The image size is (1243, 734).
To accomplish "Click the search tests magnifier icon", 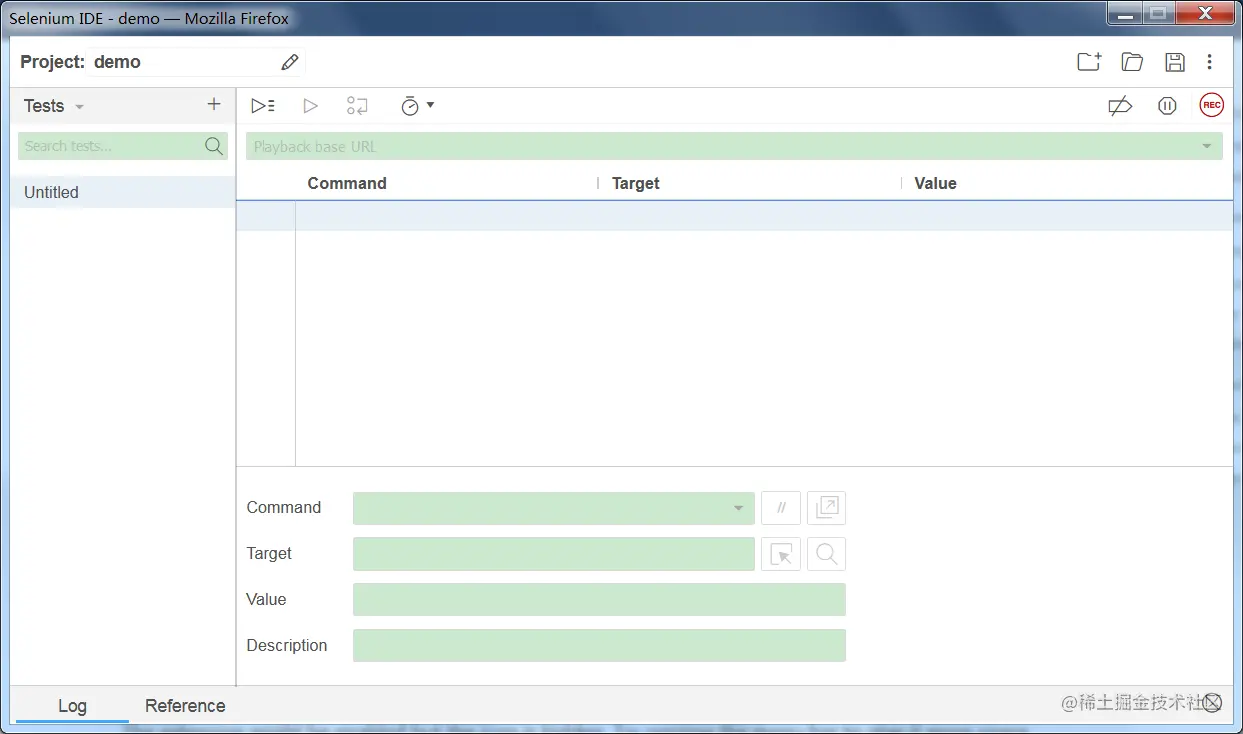I will 214,146.
